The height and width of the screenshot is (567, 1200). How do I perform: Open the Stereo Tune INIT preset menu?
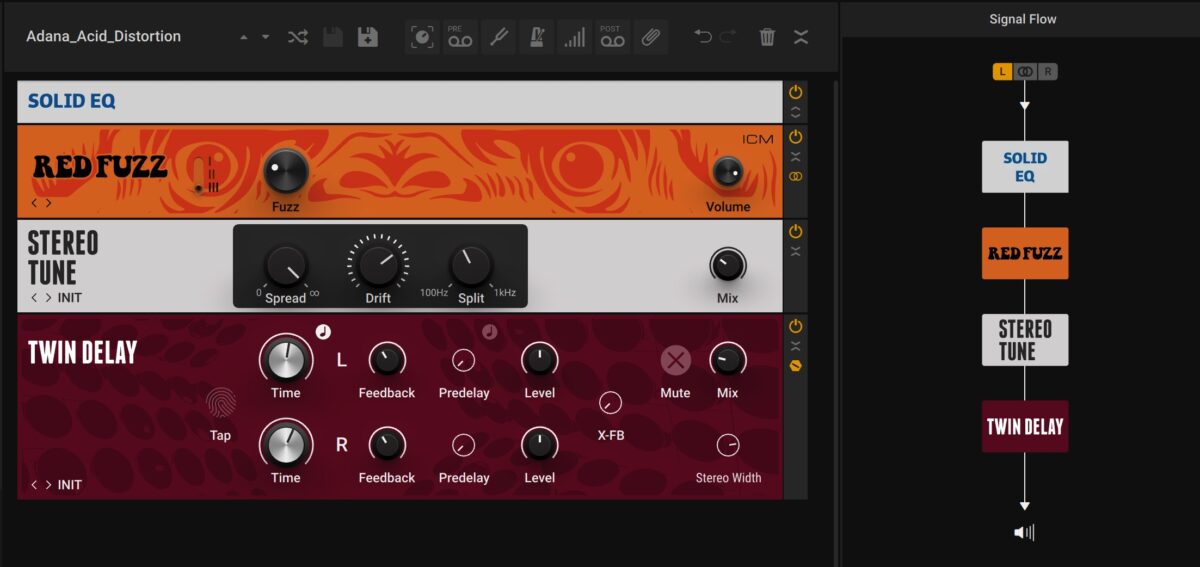coord(70,298)
